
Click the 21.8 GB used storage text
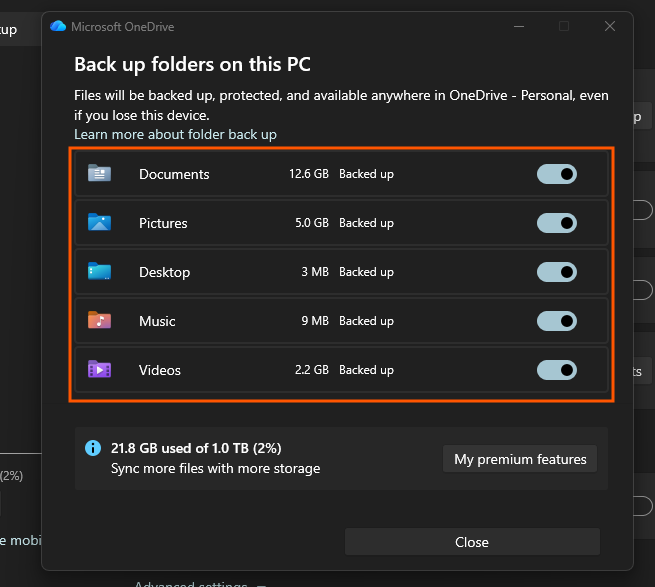tap(196, 448)
